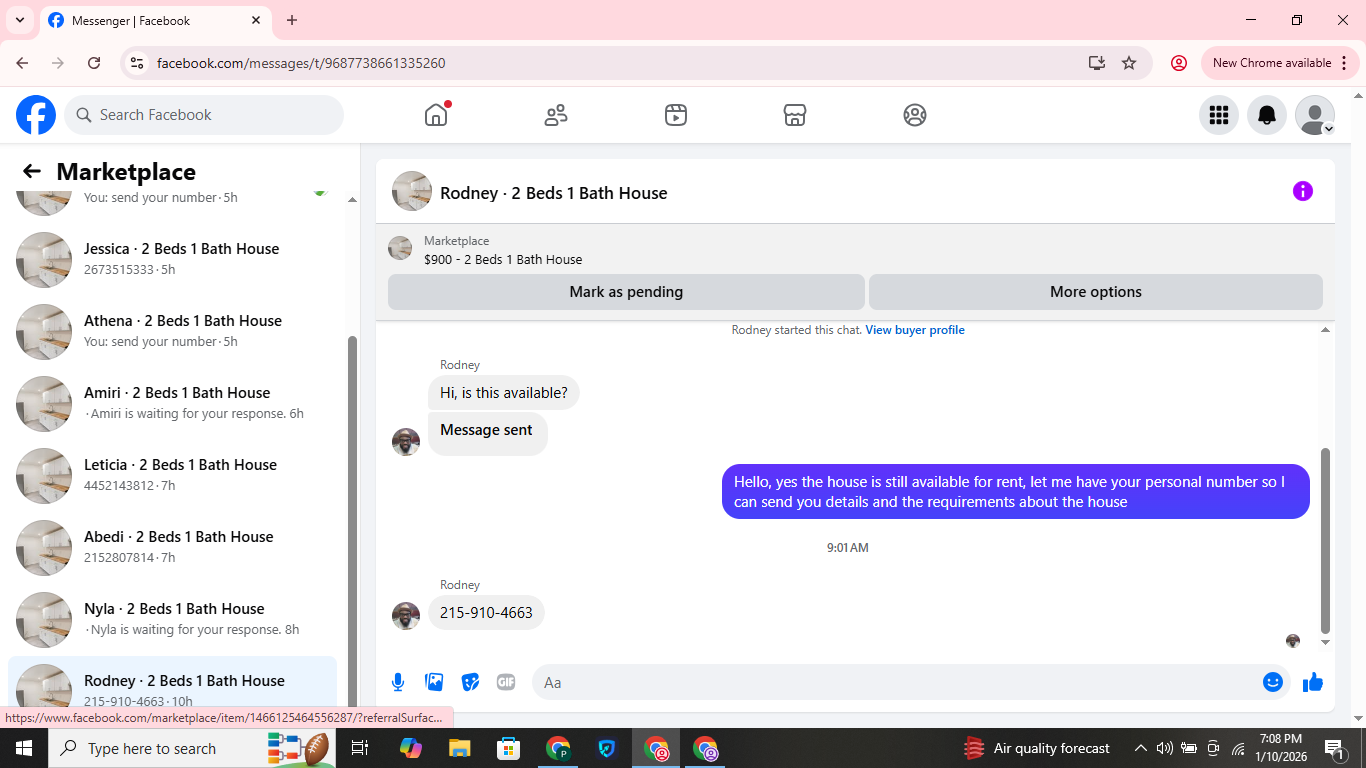This screenshot has width=1366, height=768.
Task: Open Microsoft Store on taskbar
Action: pos(509,748)
